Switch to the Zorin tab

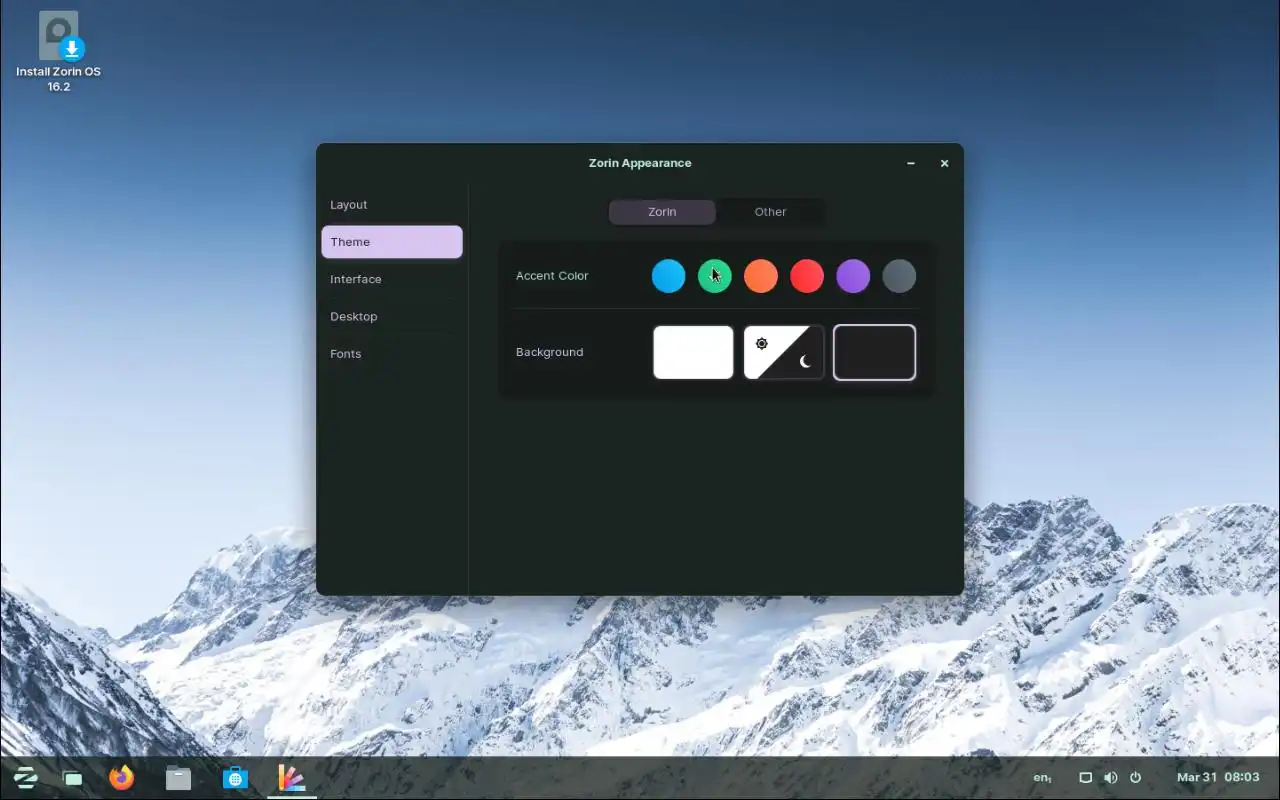tap(662, 212)
